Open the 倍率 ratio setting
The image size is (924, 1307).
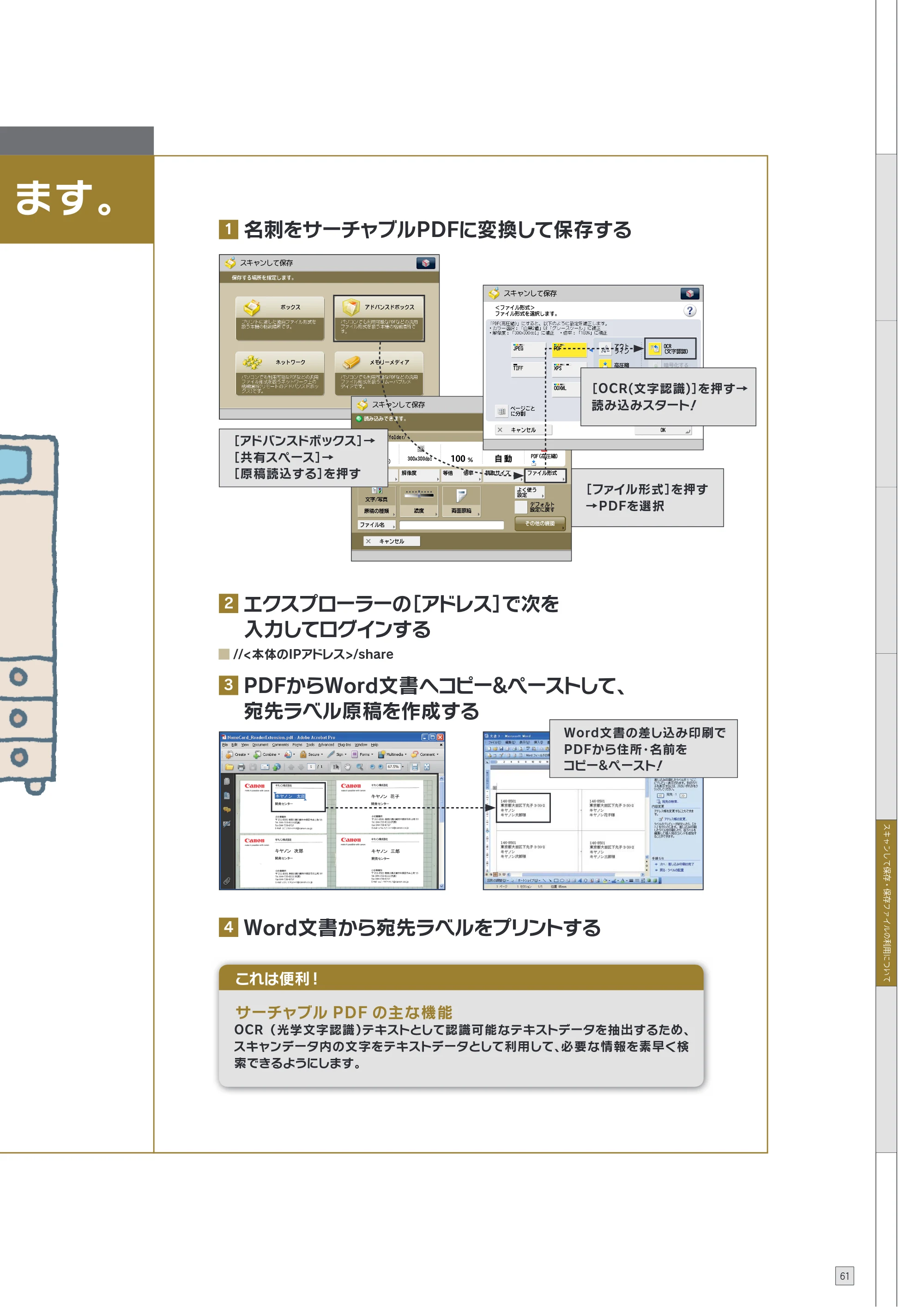[471, 475]
